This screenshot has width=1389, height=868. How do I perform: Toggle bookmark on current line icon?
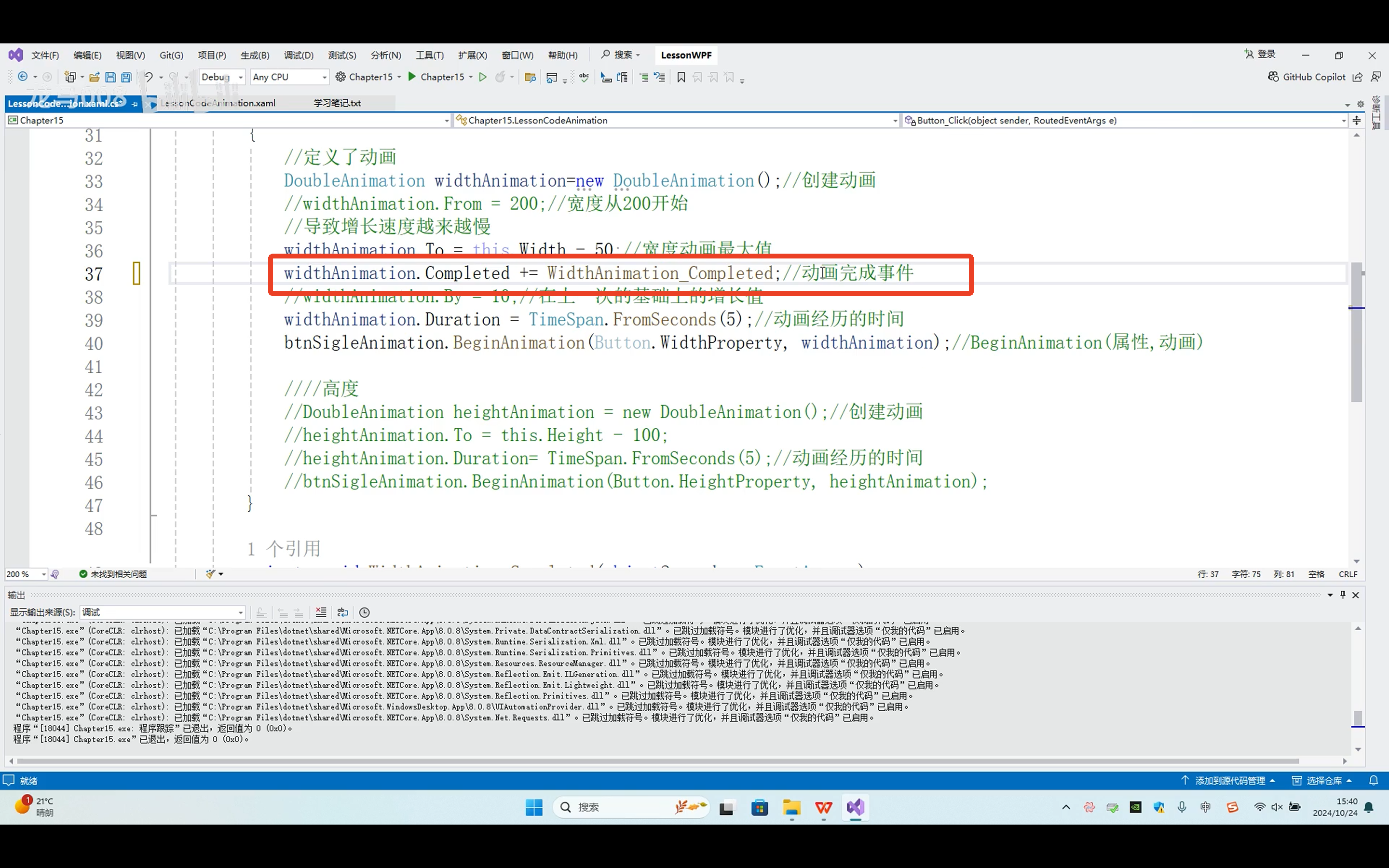tap(681, 77)
